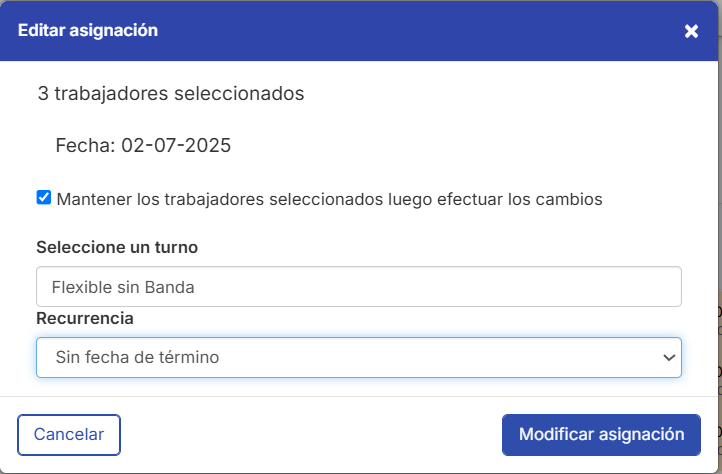Click the "3 trabajadores seleccionados" text

tap(171, 94)
